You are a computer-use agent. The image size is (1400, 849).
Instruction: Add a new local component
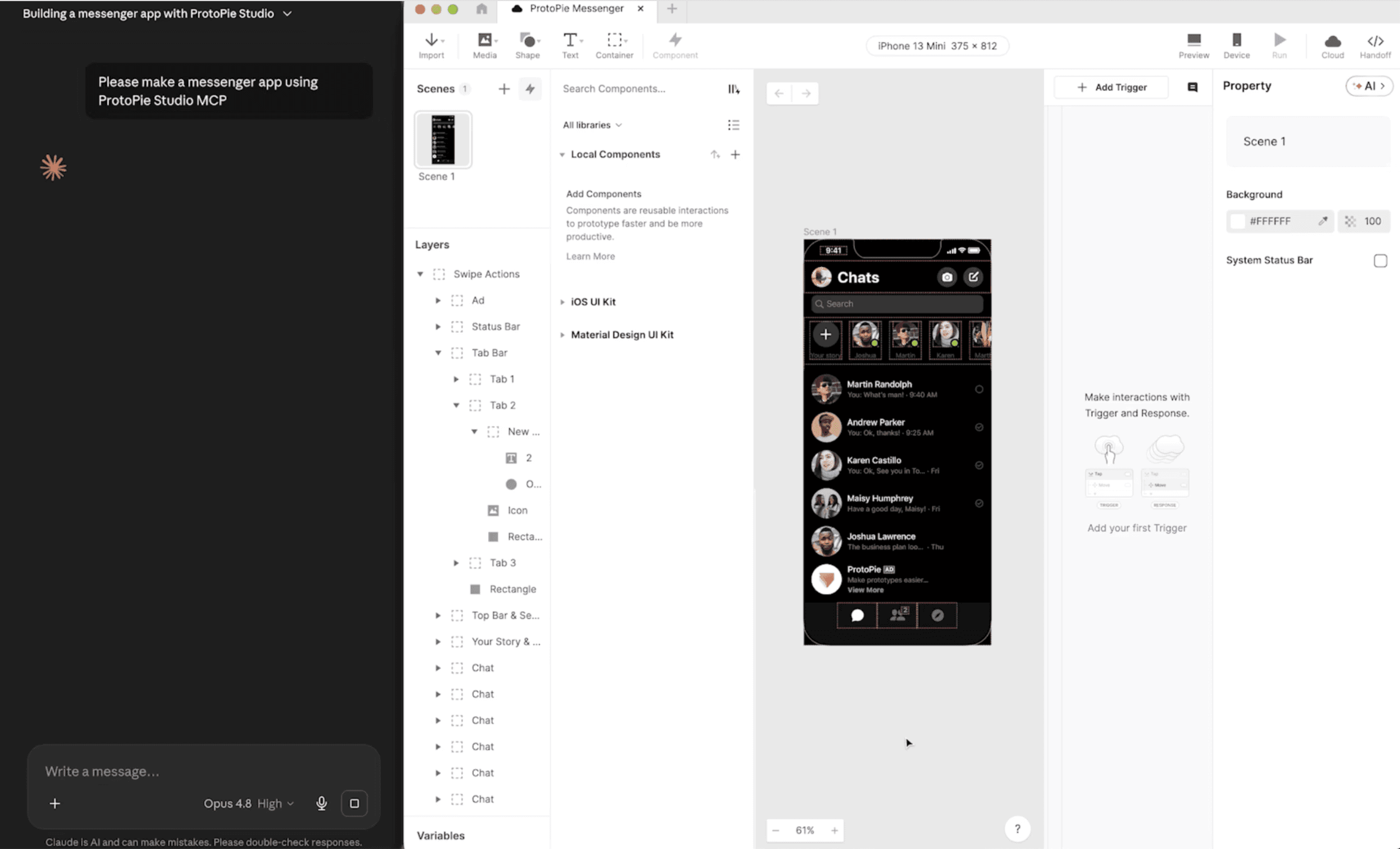(x=735, y=155)
